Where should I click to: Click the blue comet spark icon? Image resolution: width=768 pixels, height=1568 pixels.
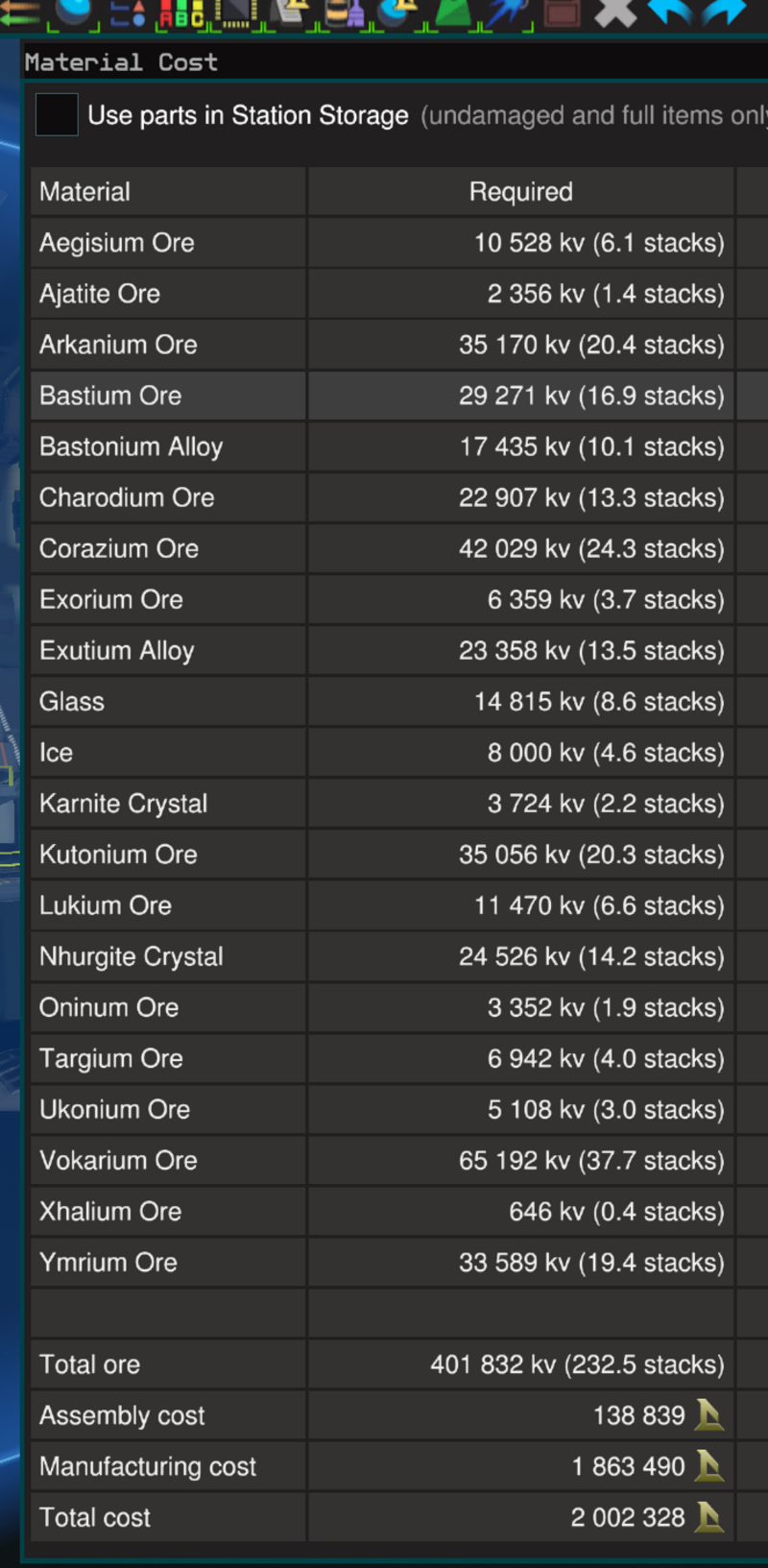click(508, 12)
